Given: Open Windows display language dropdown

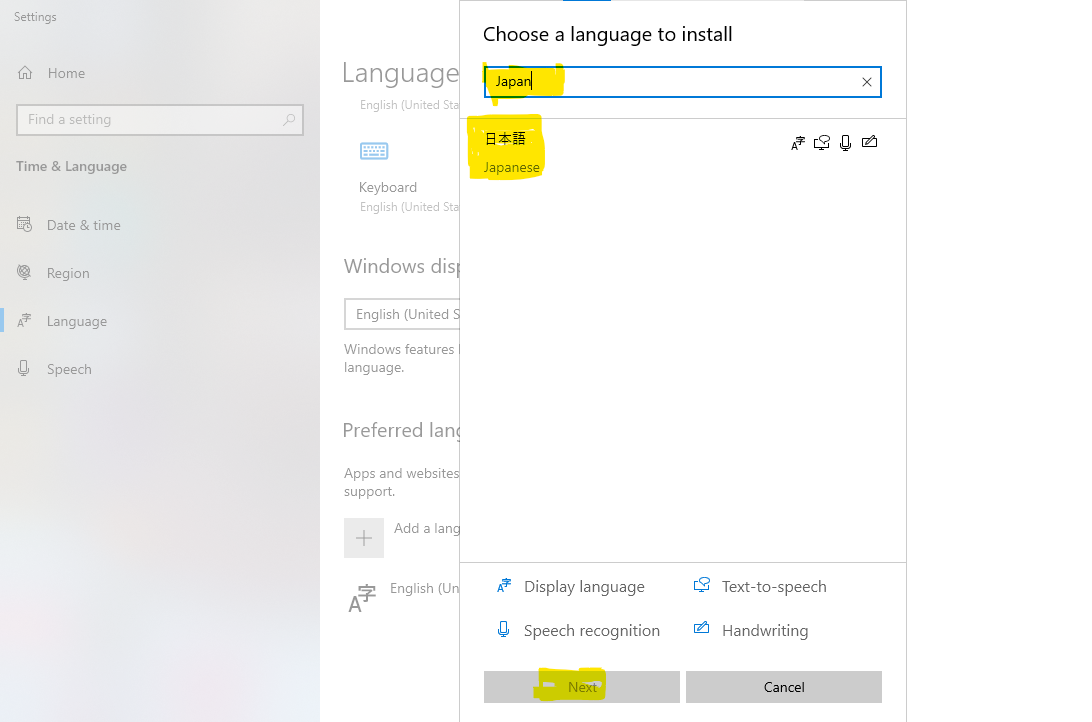Looking at the screenshot, I should click(402, 314).
